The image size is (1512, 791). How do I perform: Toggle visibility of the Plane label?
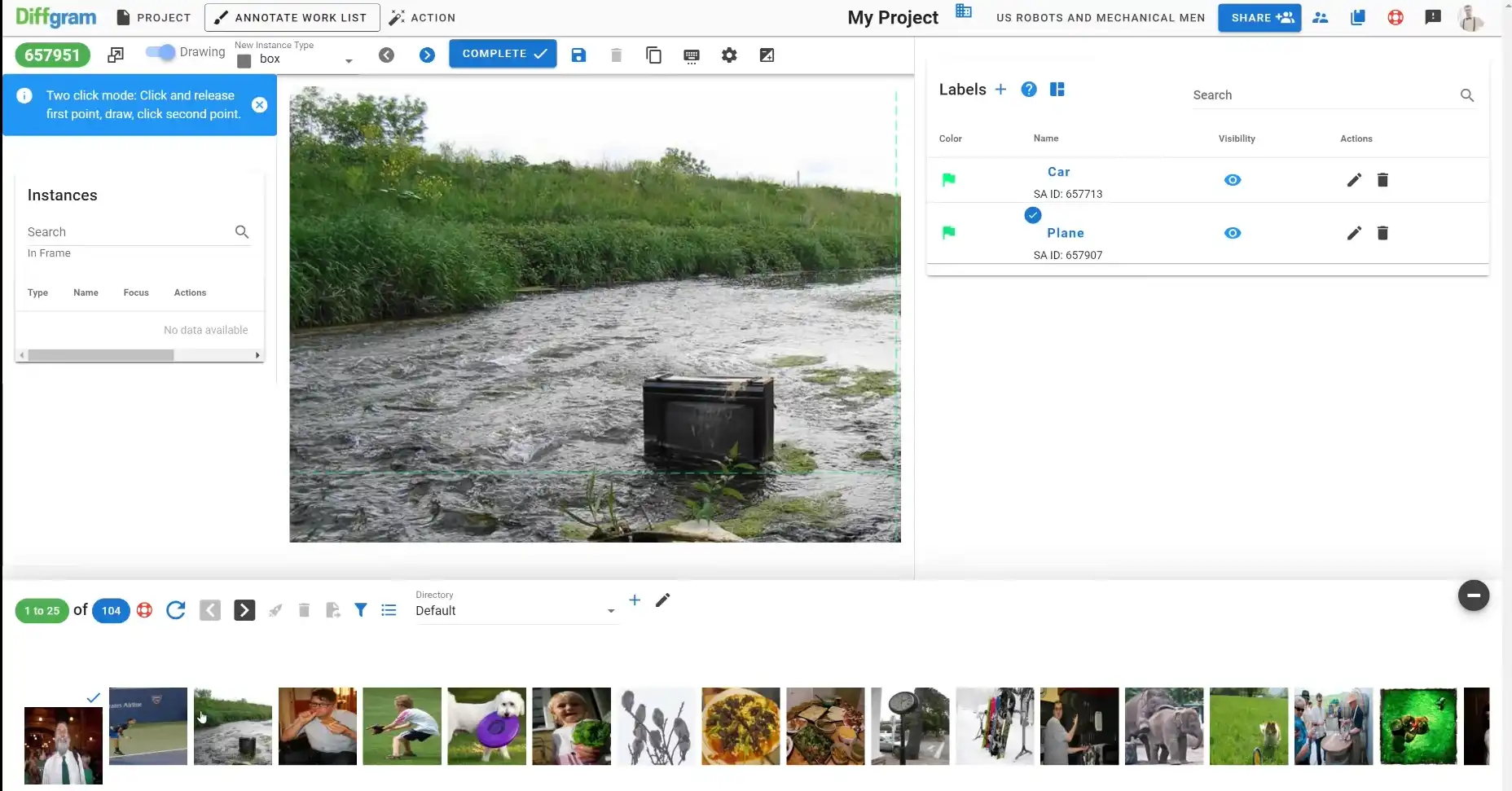tap(1232, 233)
